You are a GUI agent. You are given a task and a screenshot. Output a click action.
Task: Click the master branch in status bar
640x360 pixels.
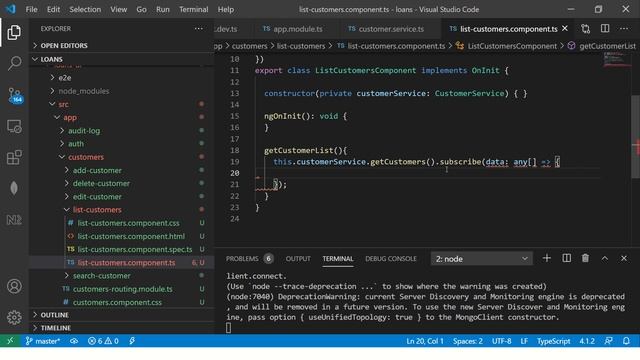click(42, 341)
